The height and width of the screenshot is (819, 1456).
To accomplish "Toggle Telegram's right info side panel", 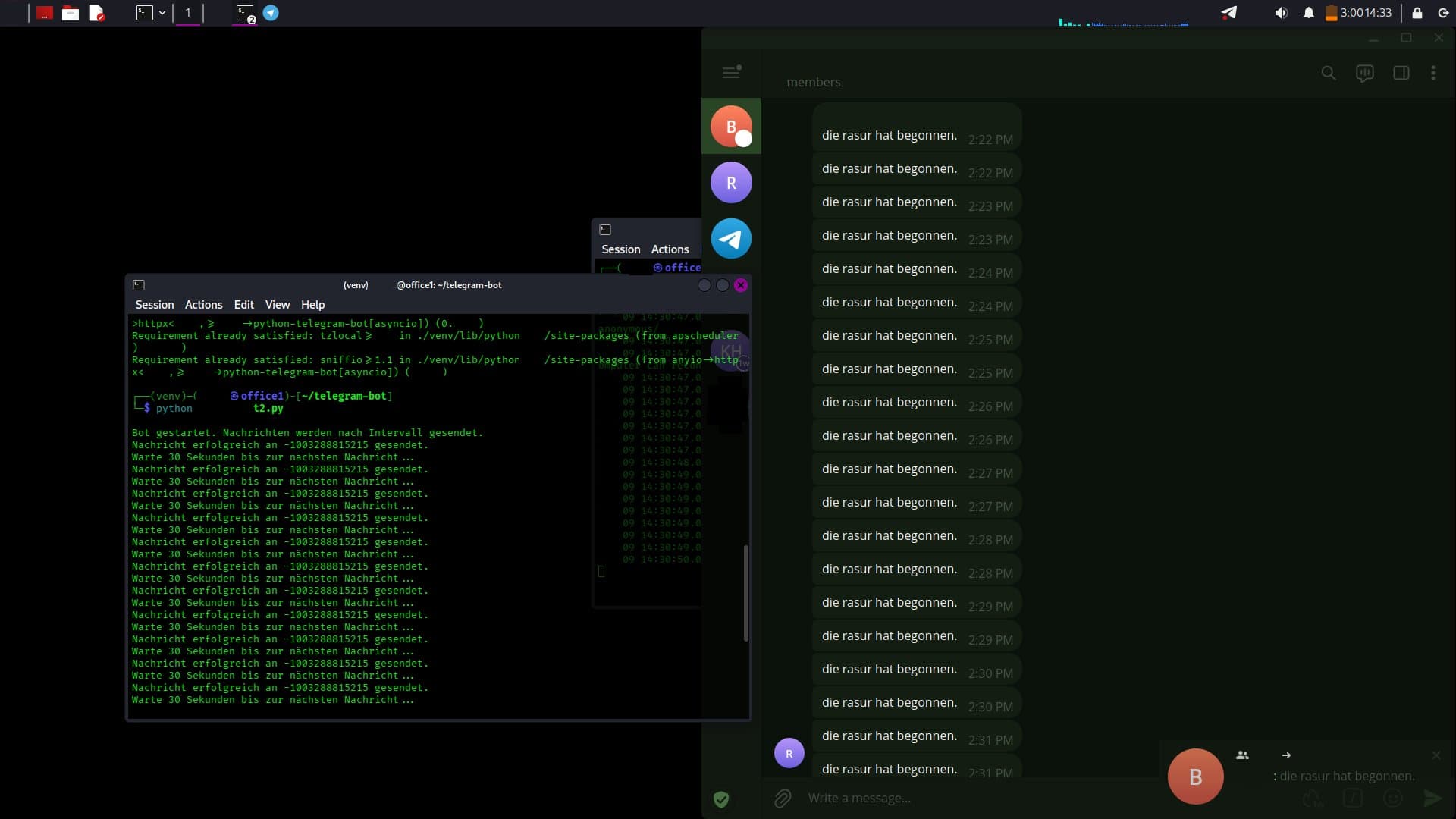I will click(x=1401, y=73).
